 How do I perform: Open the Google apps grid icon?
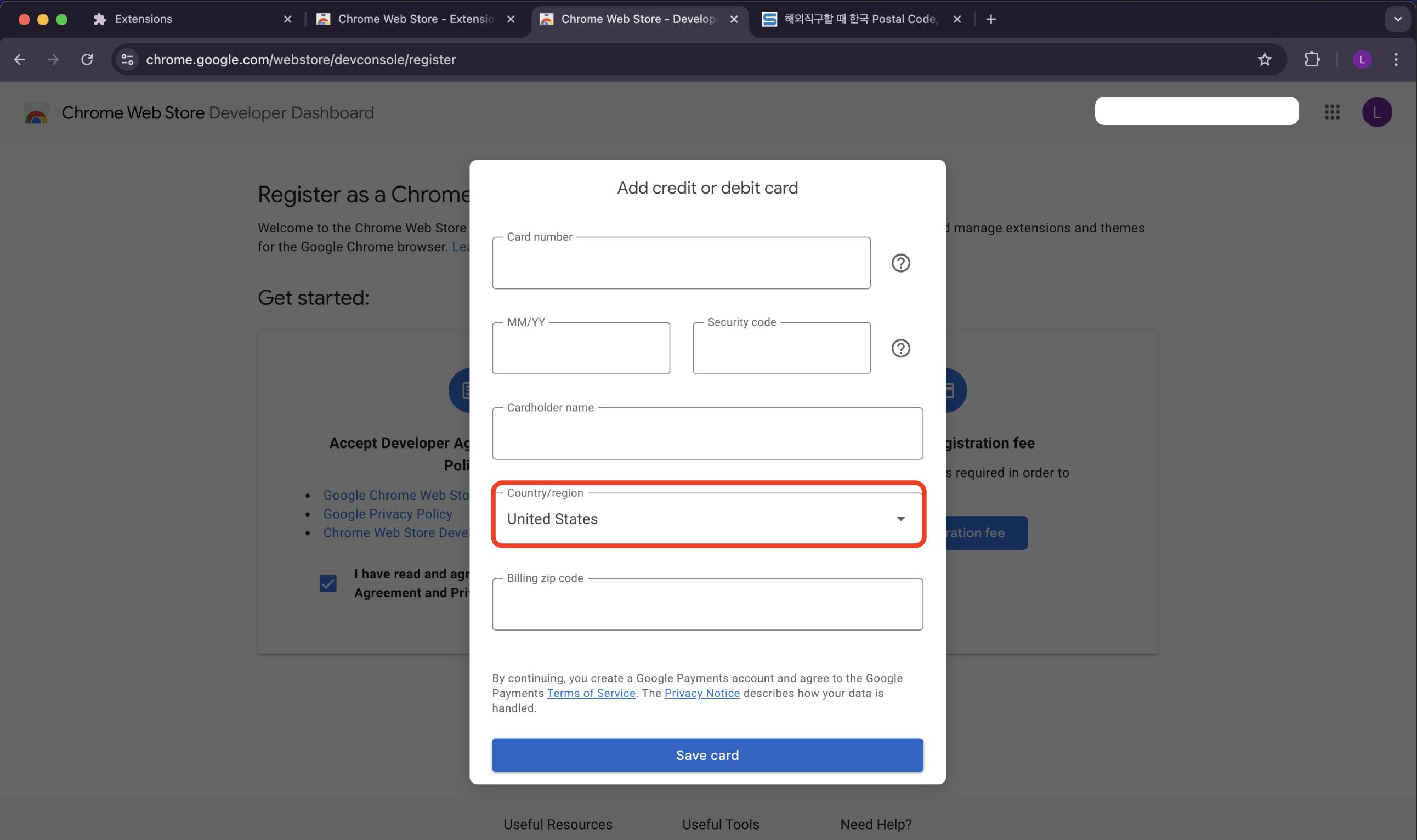point(1331,112)
